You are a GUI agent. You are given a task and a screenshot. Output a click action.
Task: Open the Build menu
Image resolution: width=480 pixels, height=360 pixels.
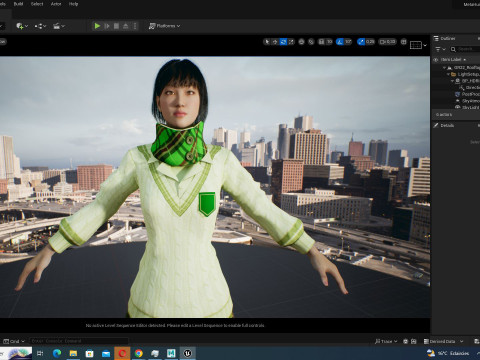tap(18, 4)
